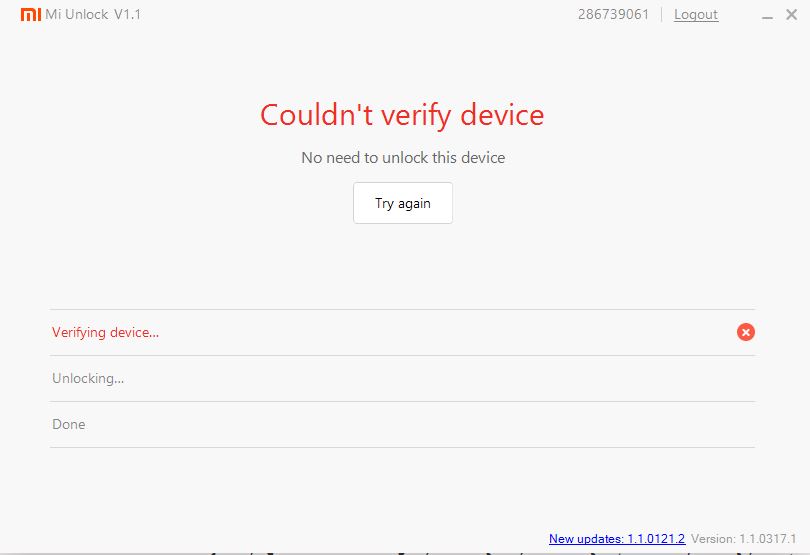Viewport: 810px width, 555px height.
Task: Click the divider line above 'Verifying device...'
Action: pos(402,310)
